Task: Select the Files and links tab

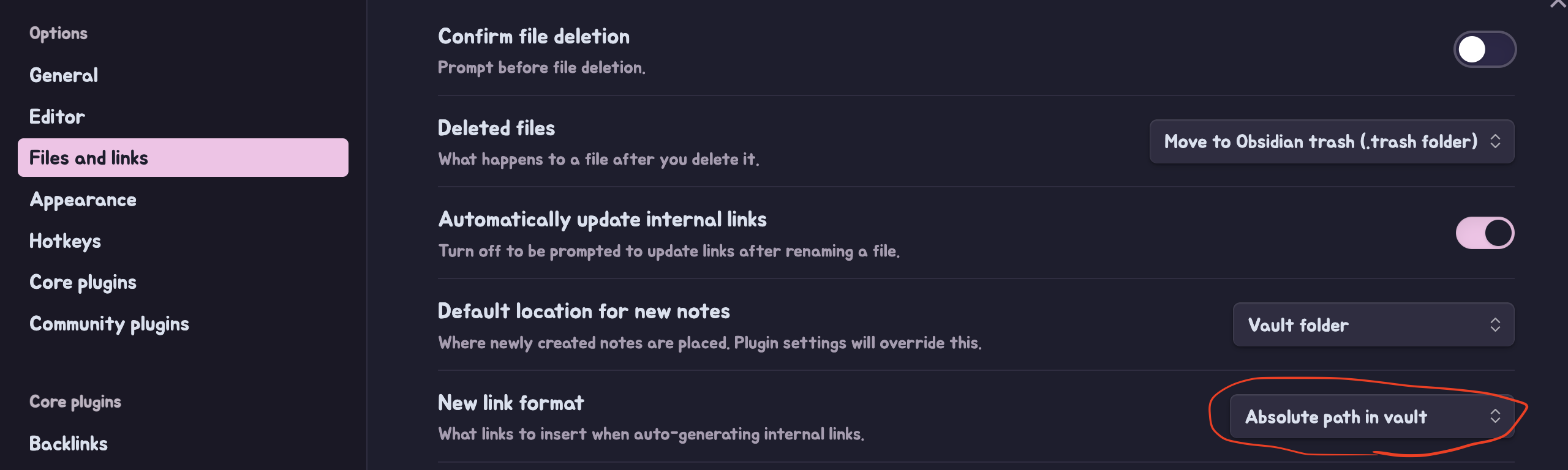Action: (x=89, y=158)
